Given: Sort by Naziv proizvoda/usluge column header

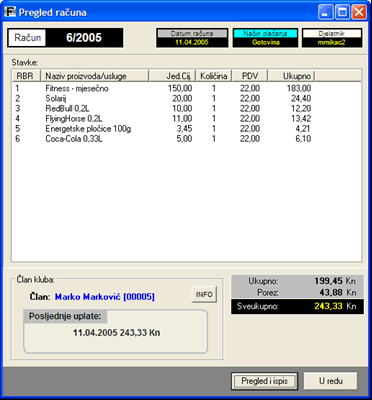Looking at the screenshot, I should click(x=95, y=76).
